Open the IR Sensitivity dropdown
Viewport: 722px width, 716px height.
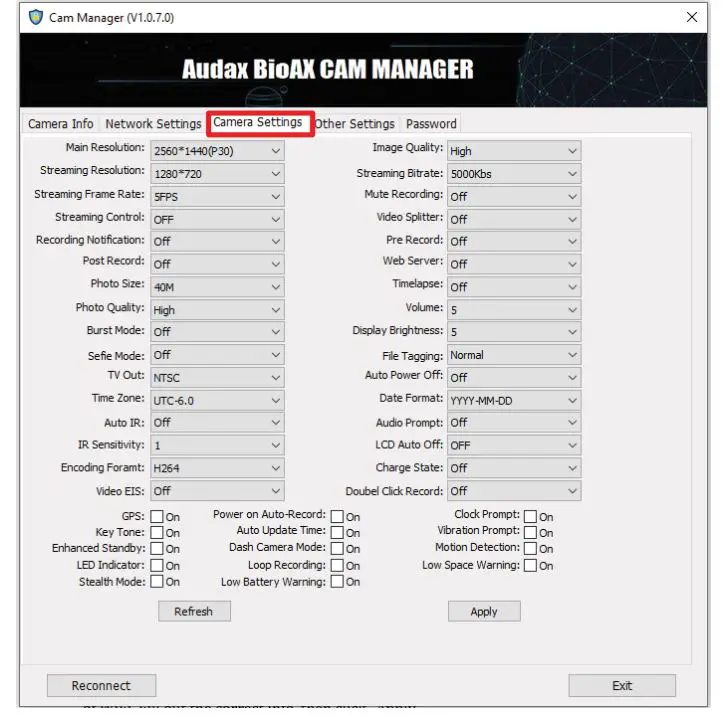click(x=217, y=445)
